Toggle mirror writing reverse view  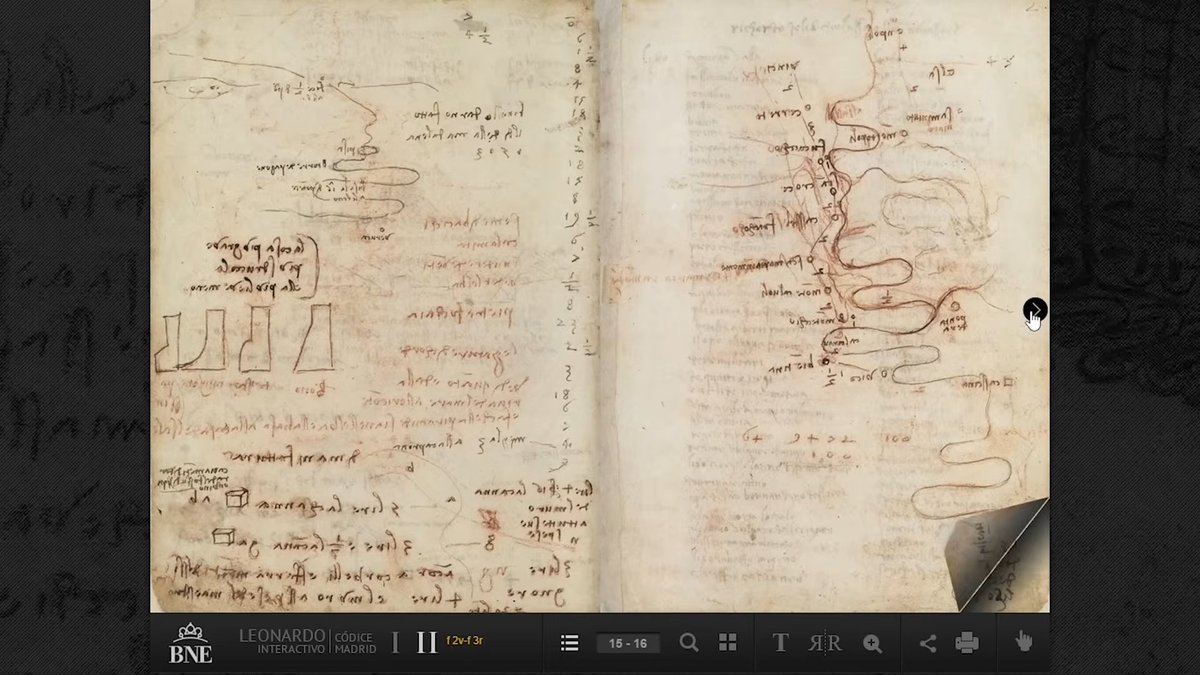[x=825, y=643]
